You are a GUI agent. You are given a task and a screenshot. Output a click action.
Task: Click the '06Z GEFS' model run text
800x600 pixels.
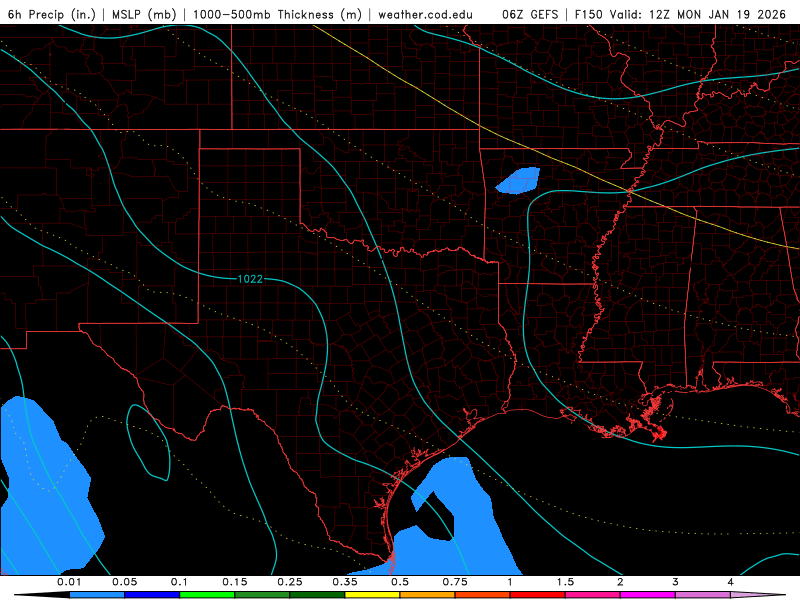[530, 14]
